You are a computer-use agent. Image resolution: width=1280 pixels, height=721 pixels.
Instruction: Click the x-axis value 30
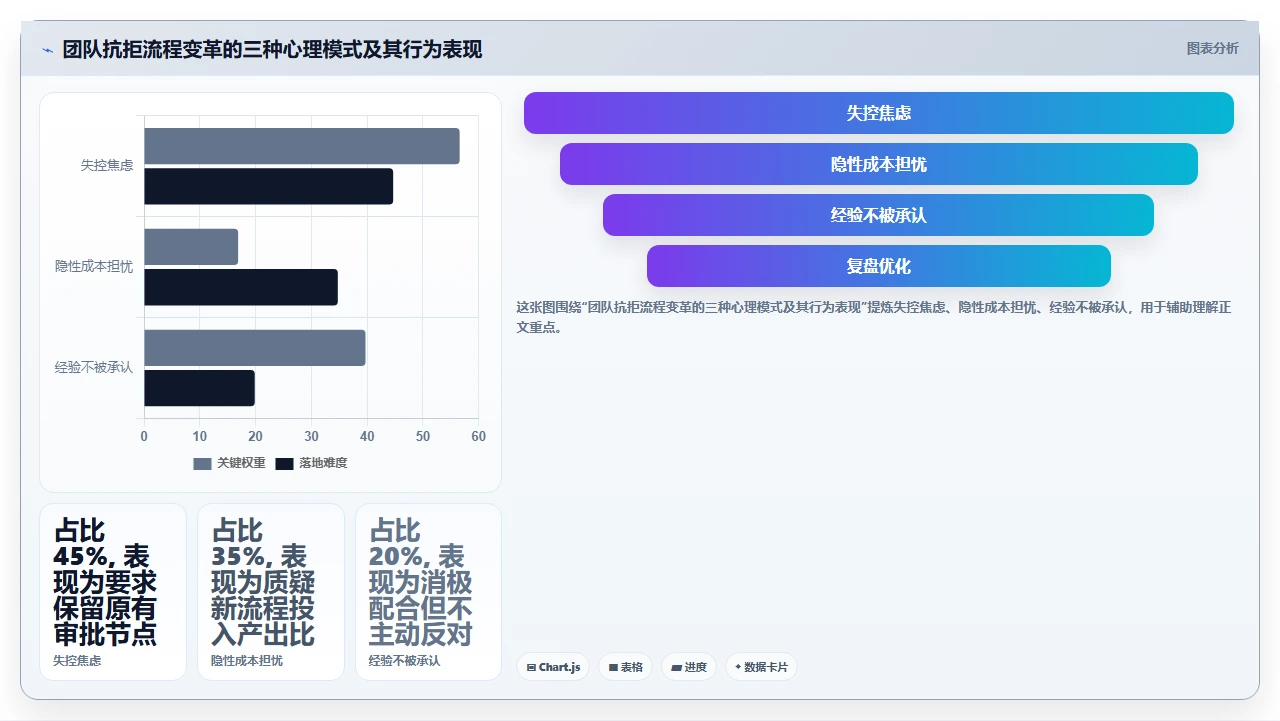(311, 437)
